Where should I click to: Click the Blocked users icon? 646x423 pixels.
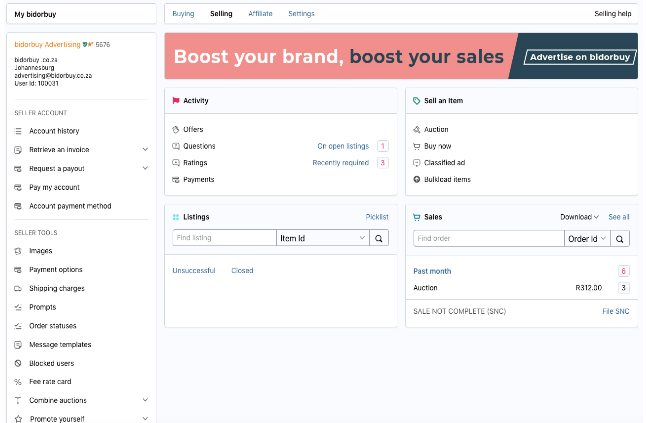click(x=18, y=363)
